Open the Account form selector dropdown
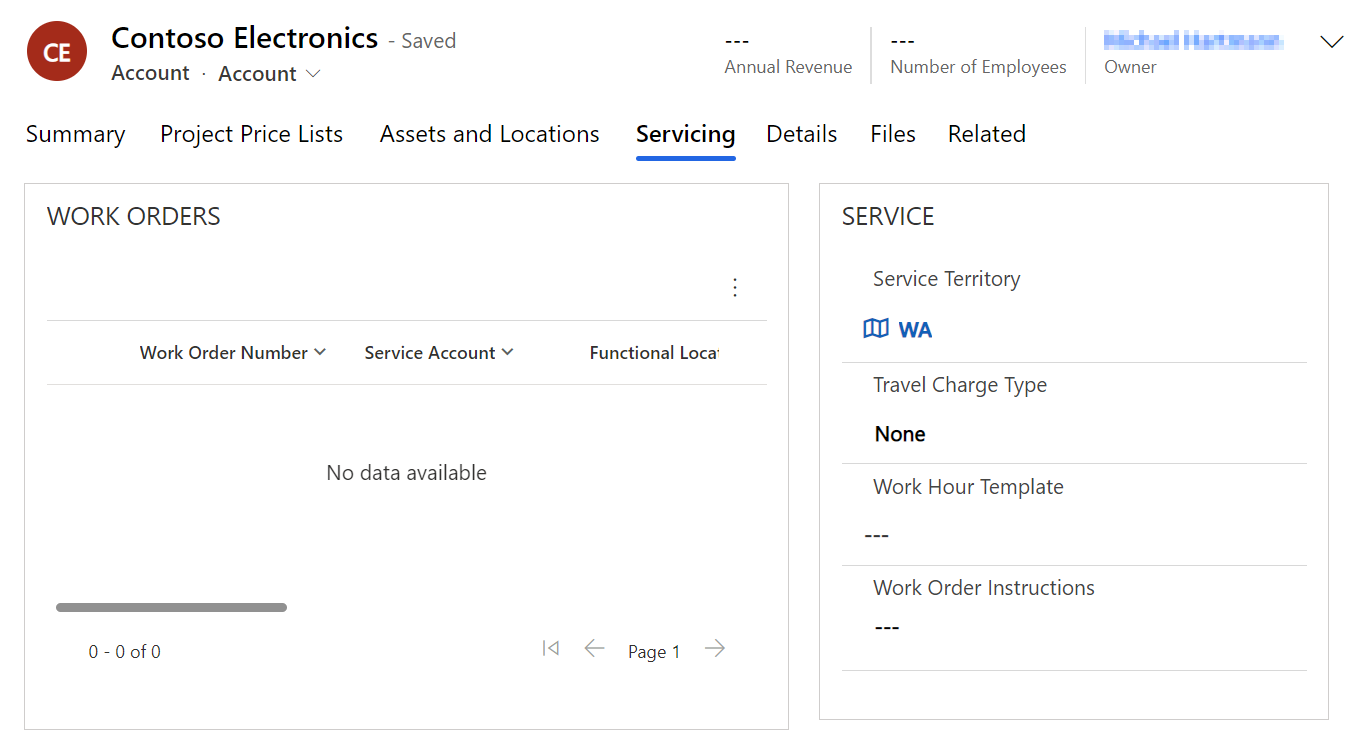 click(269, 74)
